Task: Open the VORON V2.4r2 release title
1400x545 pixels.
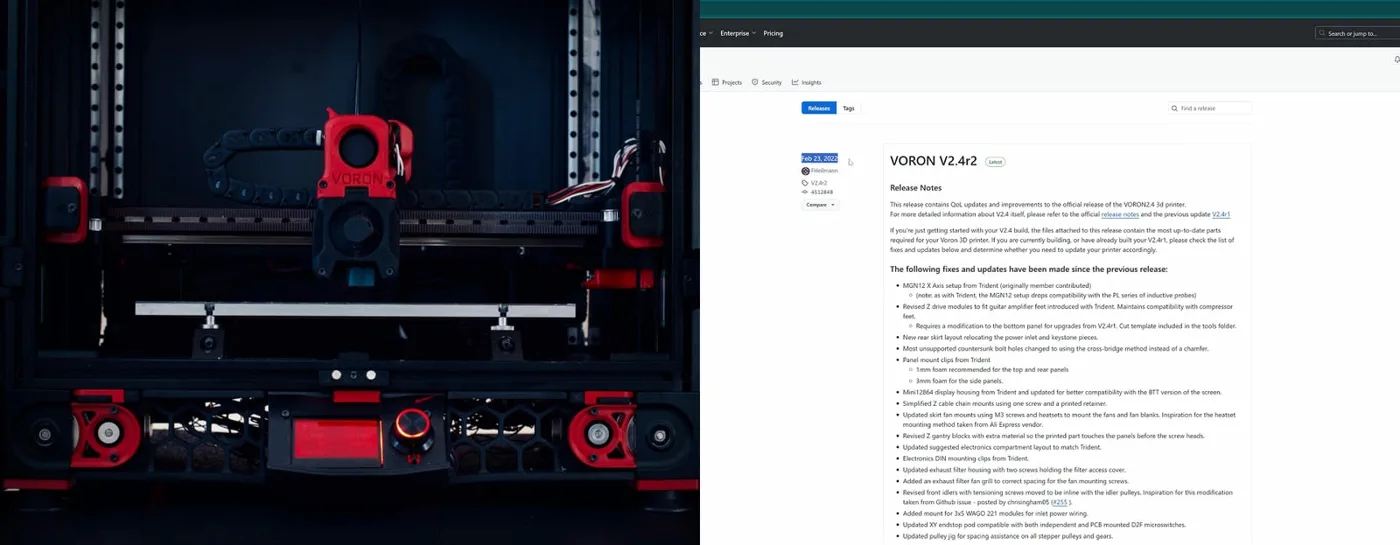Action: click(x=933, y=161)
